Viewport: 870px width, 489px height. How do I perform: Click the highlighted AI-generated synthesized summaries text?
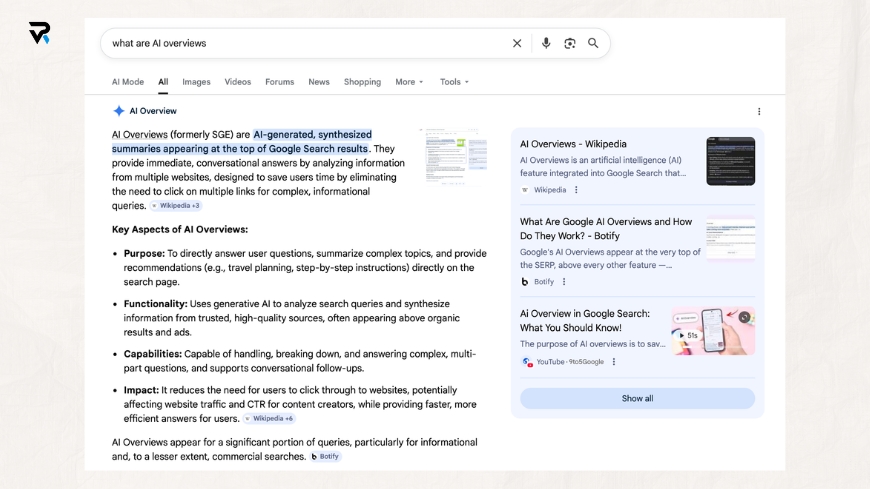241,142
